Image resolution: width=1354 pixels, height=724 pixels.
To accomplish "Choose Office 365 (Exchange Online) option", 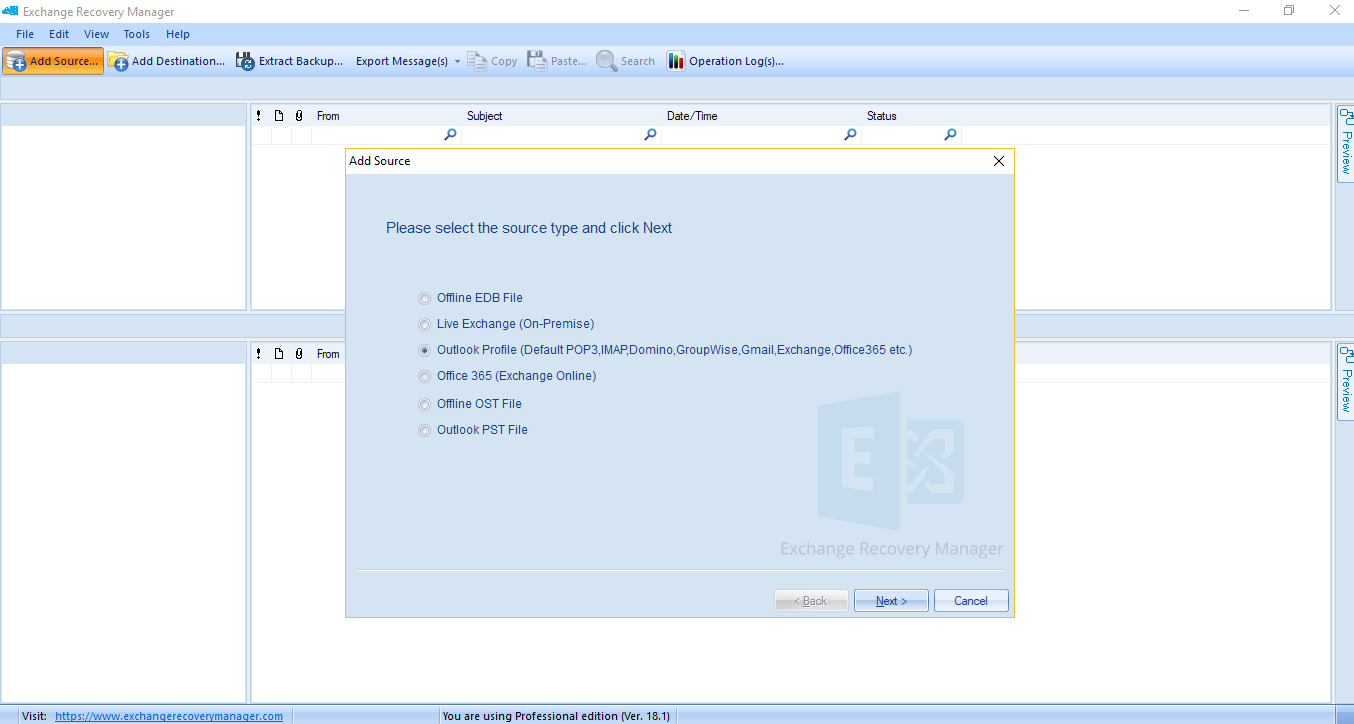I will point(425,376).
